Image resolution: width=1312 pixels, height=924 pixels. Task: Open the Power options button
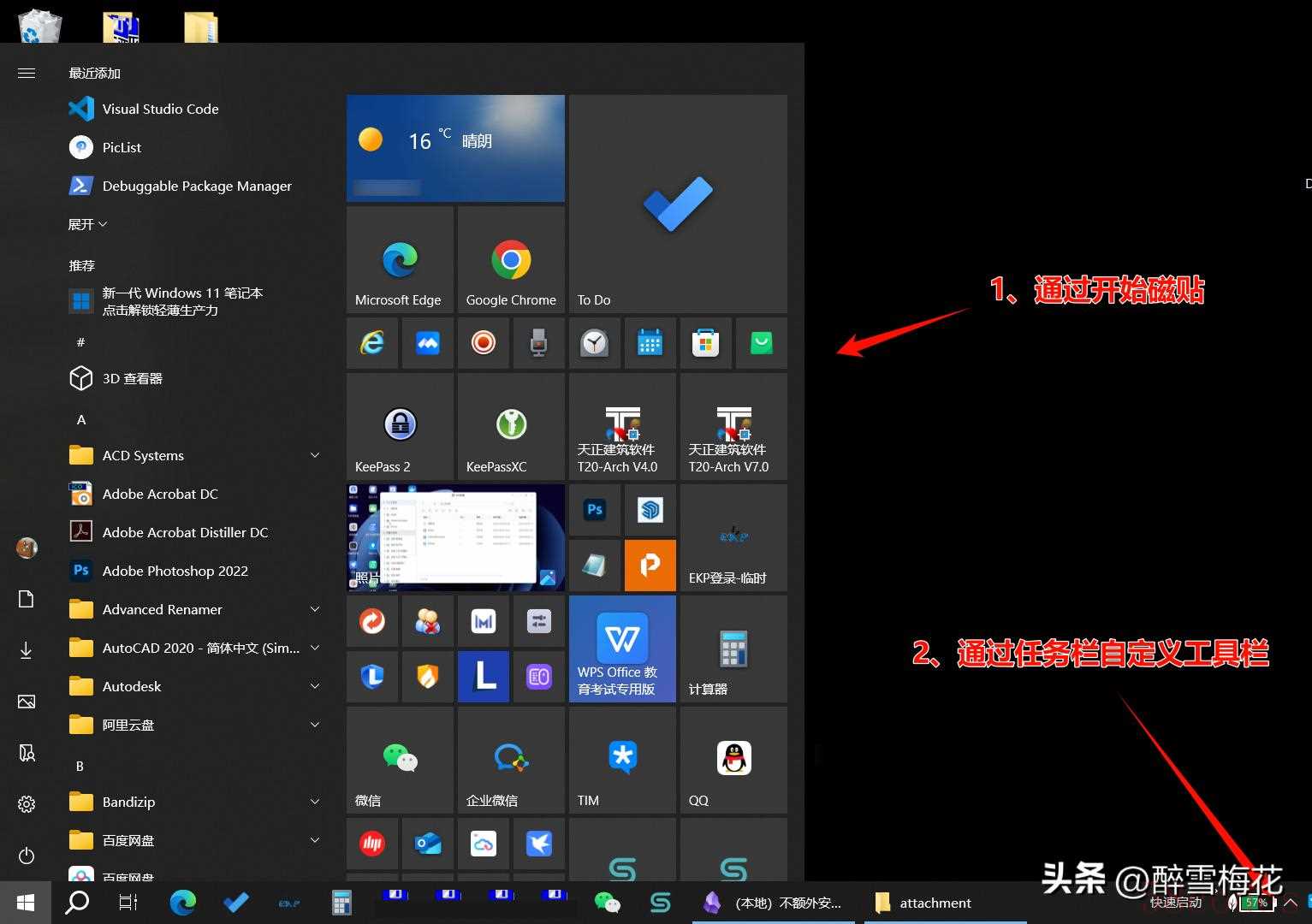(27, 856)
